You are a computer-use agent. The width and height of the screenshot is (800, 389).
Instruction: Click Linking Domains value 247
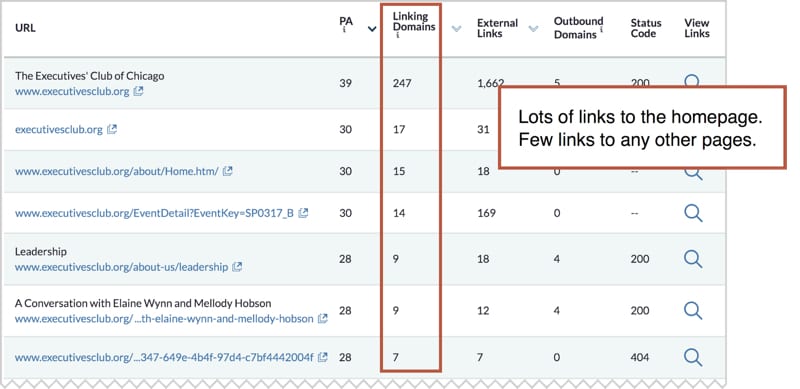coord(402,83)
